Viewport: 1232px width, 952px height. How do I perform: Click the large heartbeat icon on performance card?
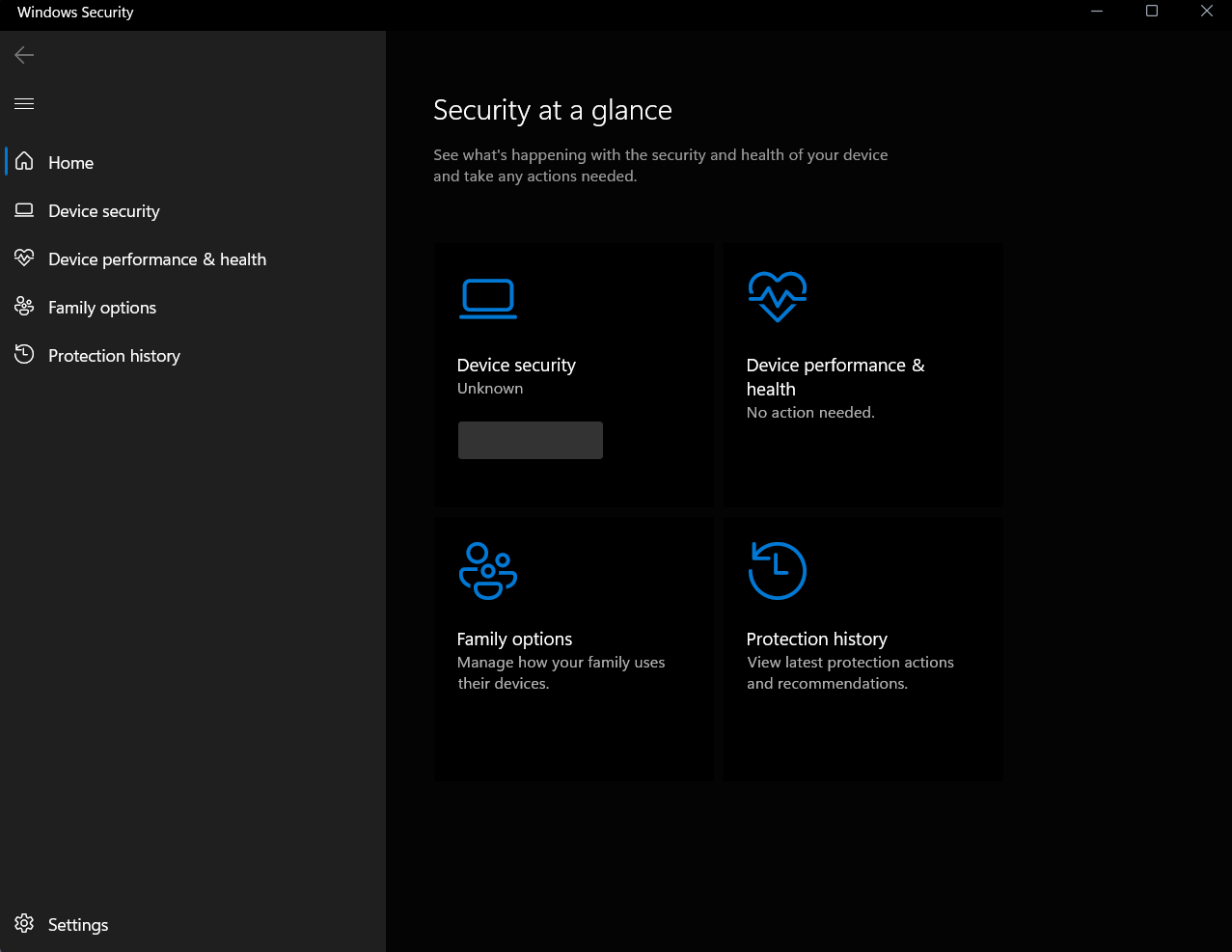778,296
